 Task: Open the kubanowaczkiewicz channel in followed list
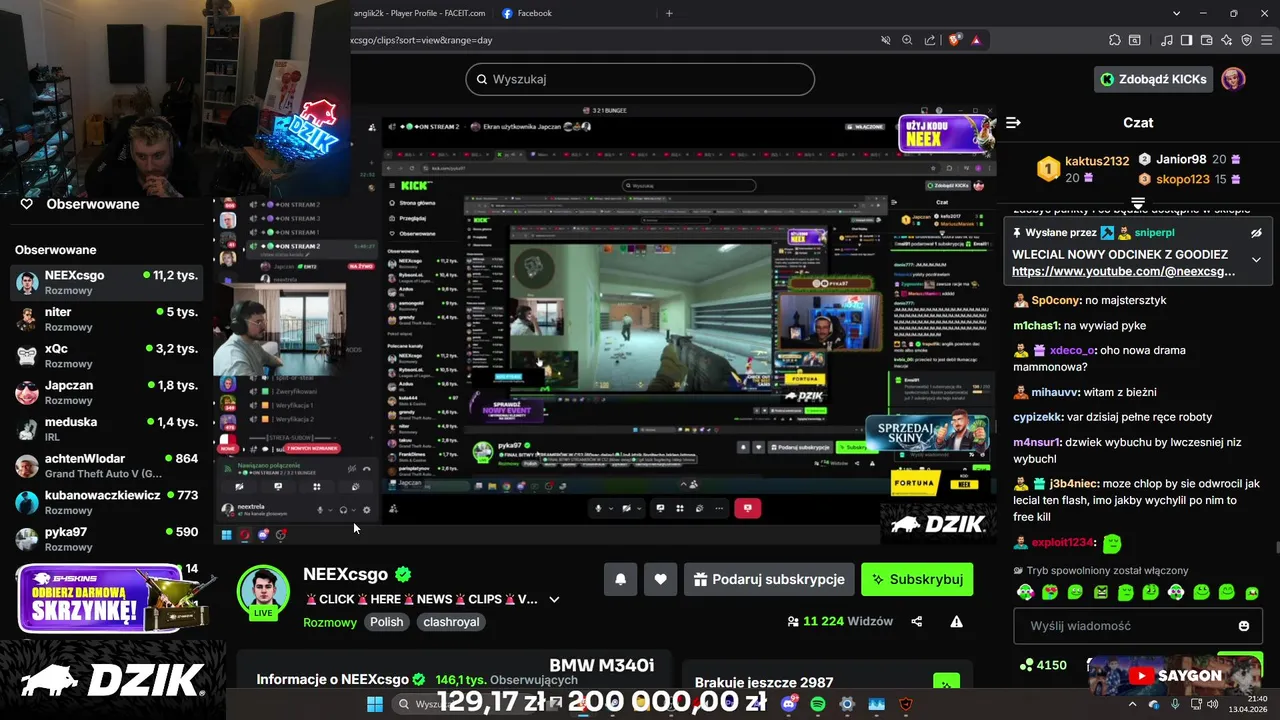coord(107,502)
